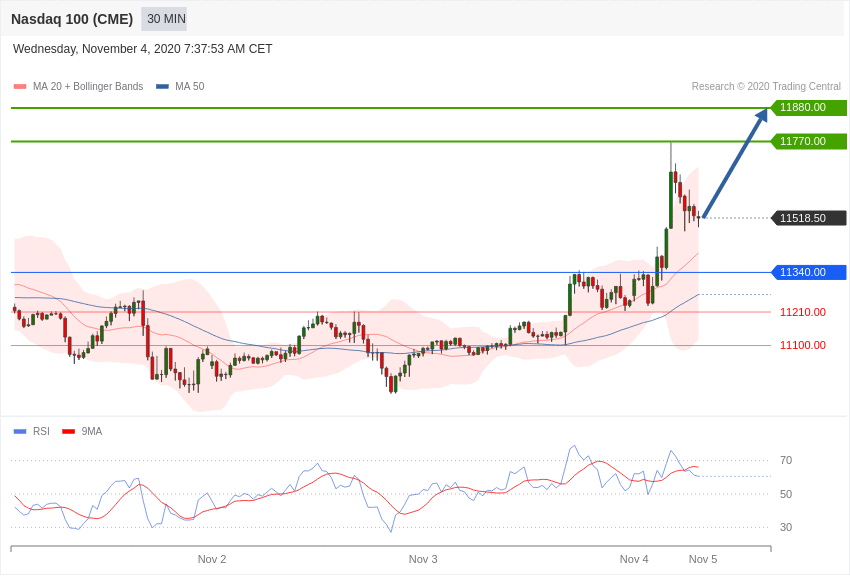Click the 'Research © 2020 Trading Central' credit
850x576 pixels.
[x=766, y=86]
